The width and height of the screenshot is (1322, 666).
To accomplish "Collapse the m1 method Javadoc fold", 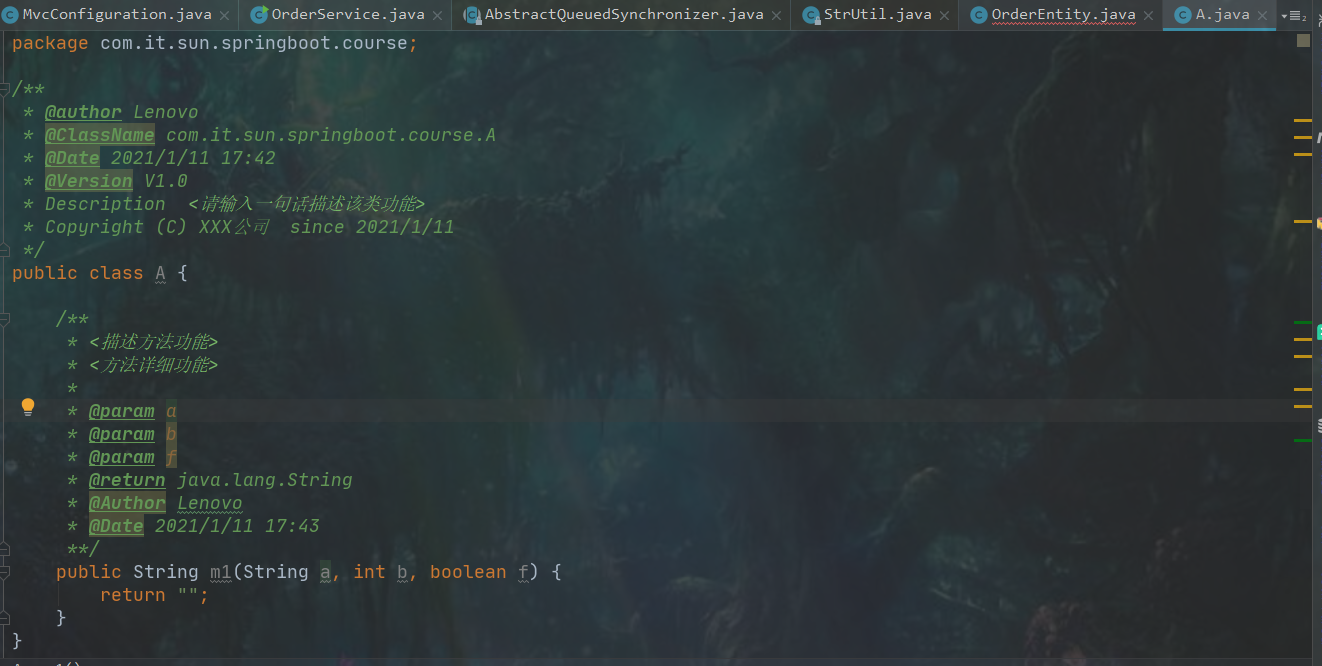I will pyautogui.click(x=6, y=319).
